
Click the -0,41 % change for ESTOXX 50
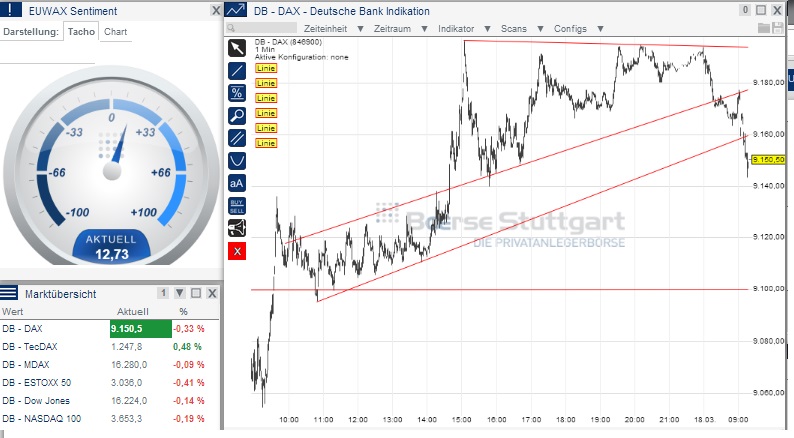[188, 383]
